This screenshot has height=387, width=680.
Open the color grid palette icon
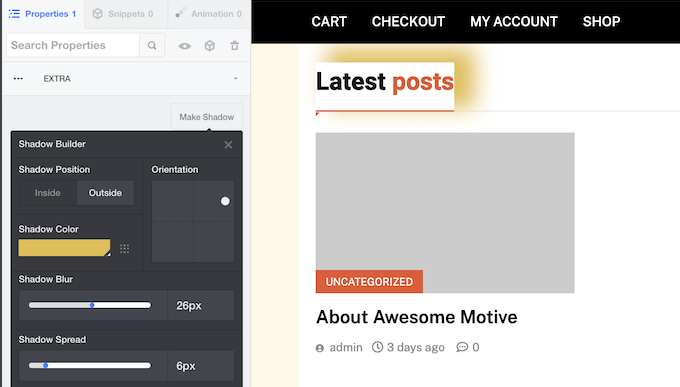[124, 249]
